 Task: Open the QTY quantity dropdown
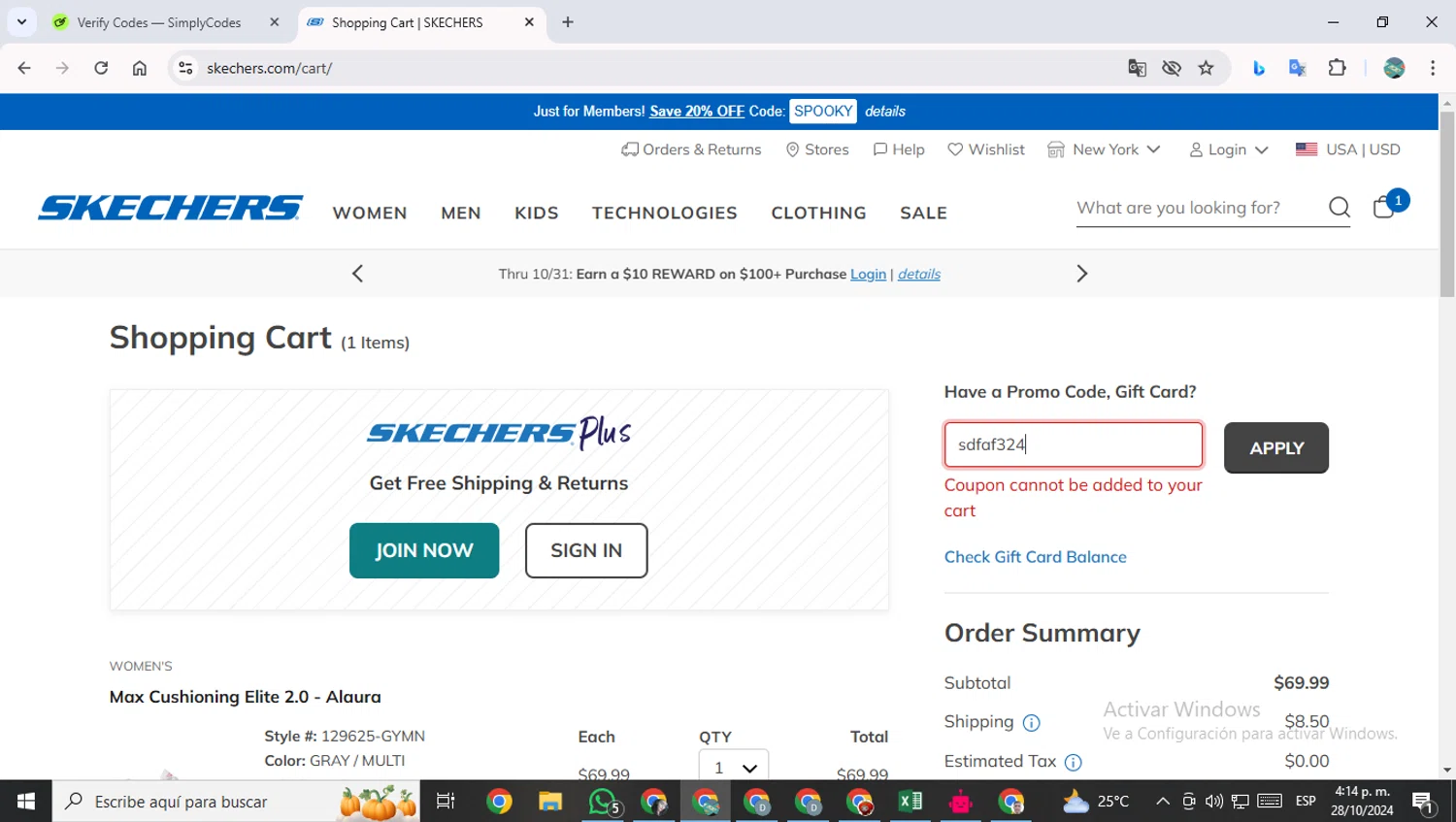point(734,767)
